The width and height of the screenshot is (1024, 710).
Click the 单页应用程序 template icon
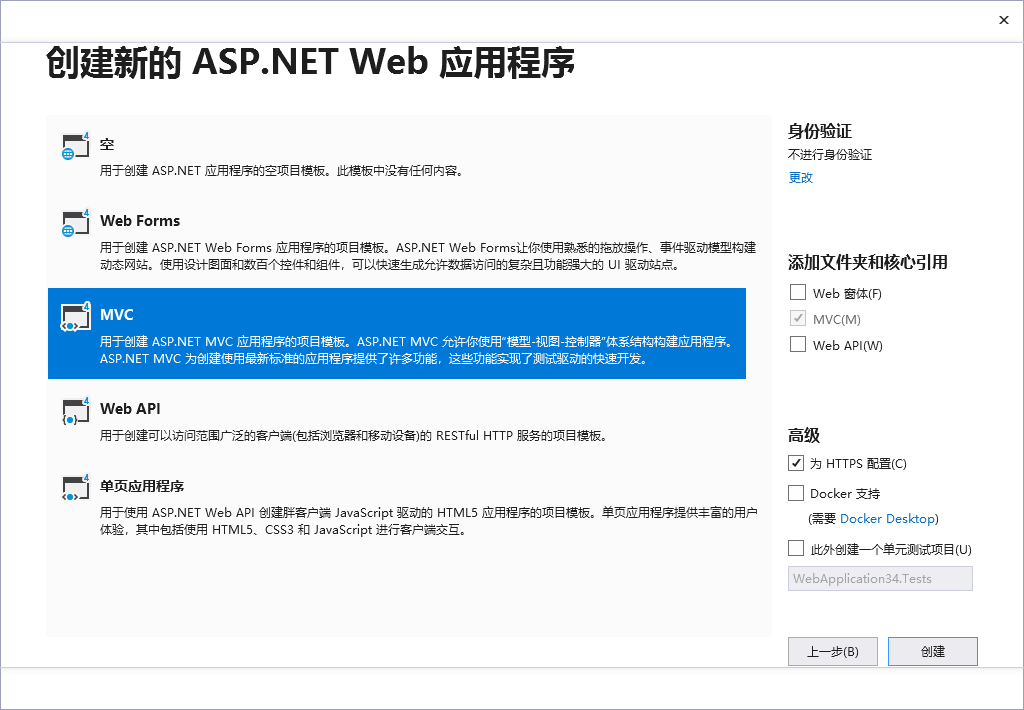click(75, 487)
